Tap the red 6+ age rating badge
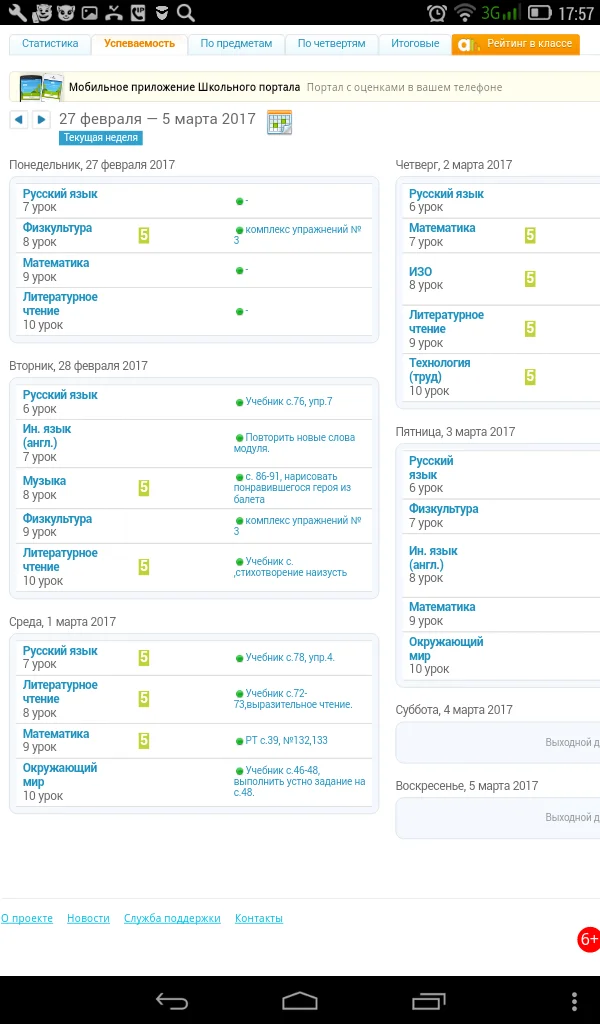This screenshot has width=600, height=1024. [x=588, y=939]
